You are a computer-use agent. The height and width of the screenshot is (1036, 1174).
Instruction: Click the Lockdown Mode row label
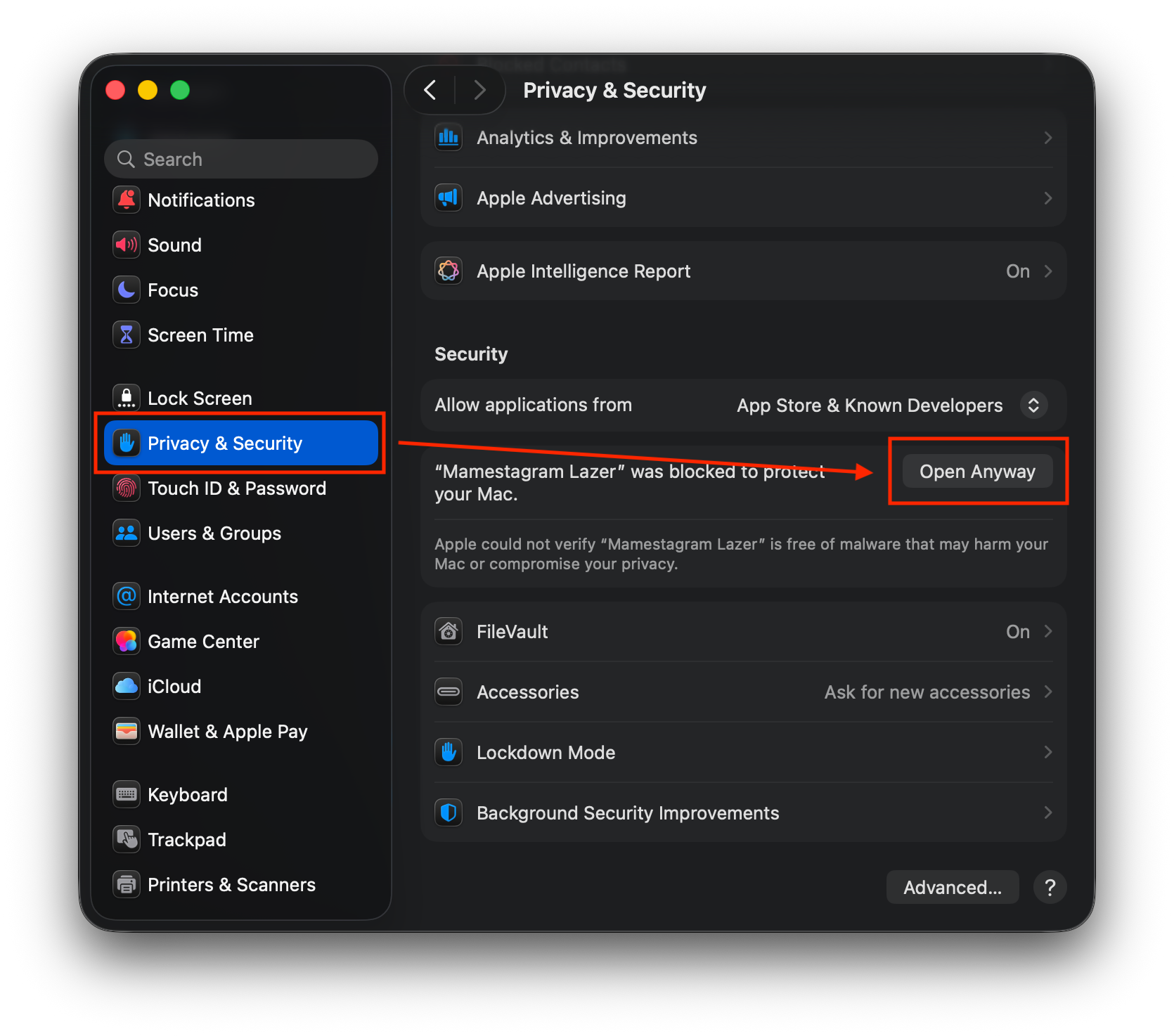tap(546, 753)
